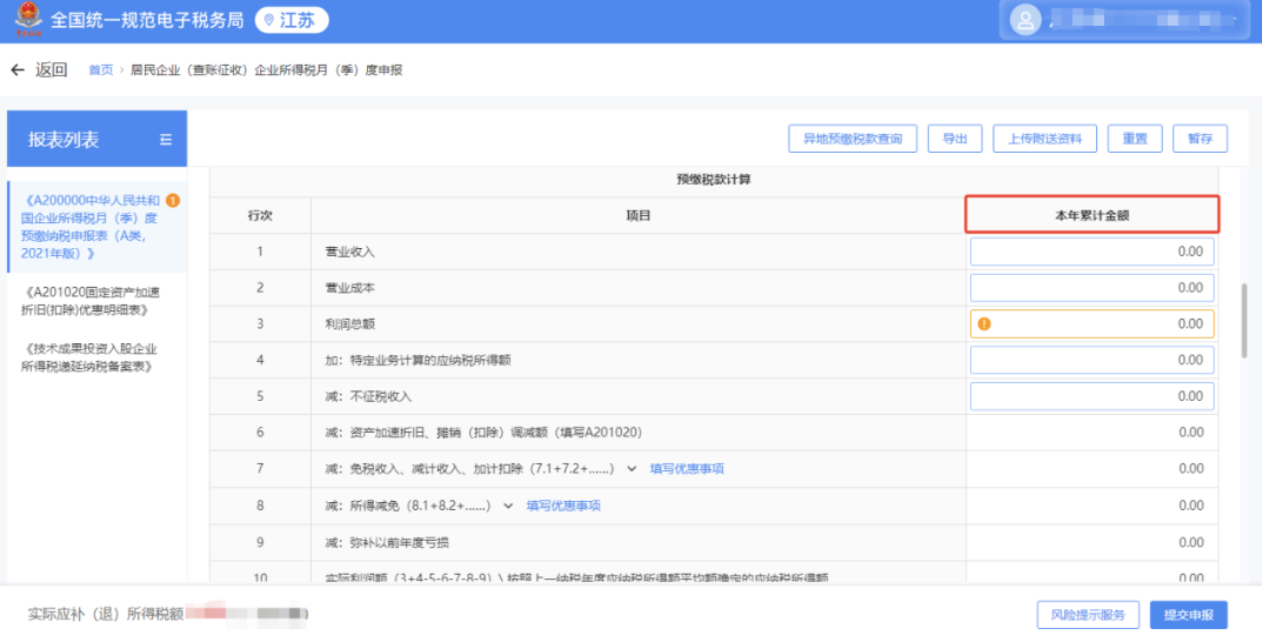Viewport: 1262px width, 632px height.
Task: Open 技术成果投资入股 deferred tax filing form
Action: click(89, 357)
